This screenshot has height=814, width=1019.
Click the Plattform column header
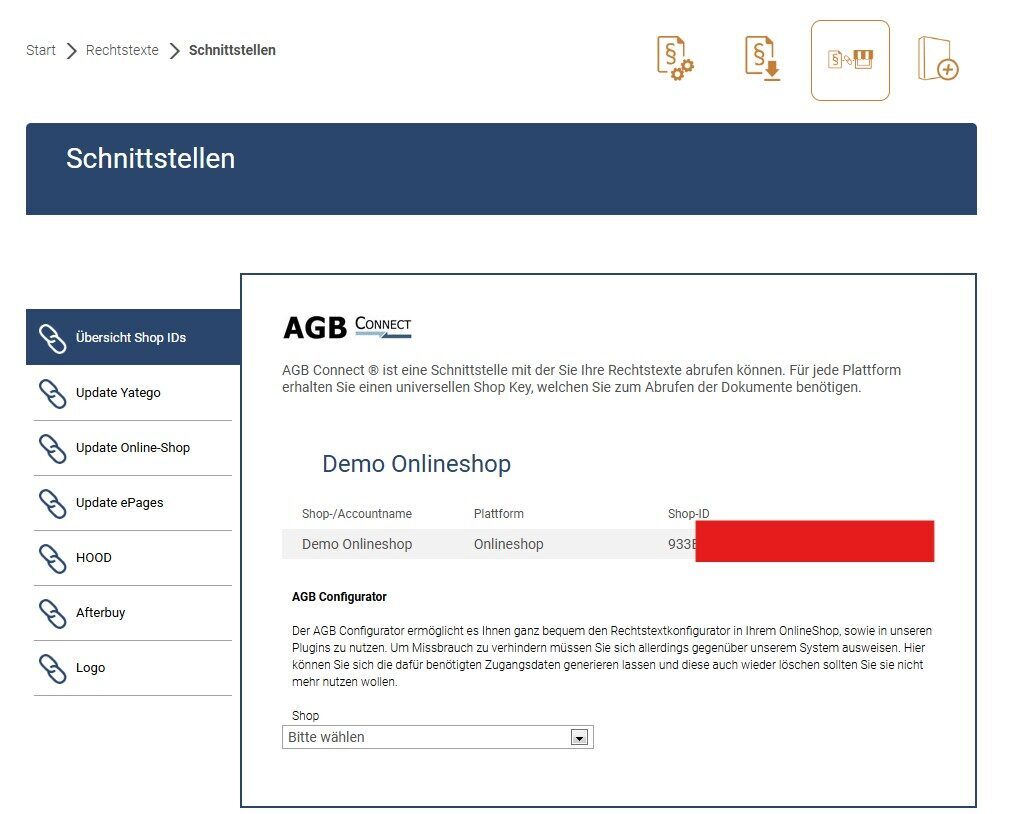[498, 514]
